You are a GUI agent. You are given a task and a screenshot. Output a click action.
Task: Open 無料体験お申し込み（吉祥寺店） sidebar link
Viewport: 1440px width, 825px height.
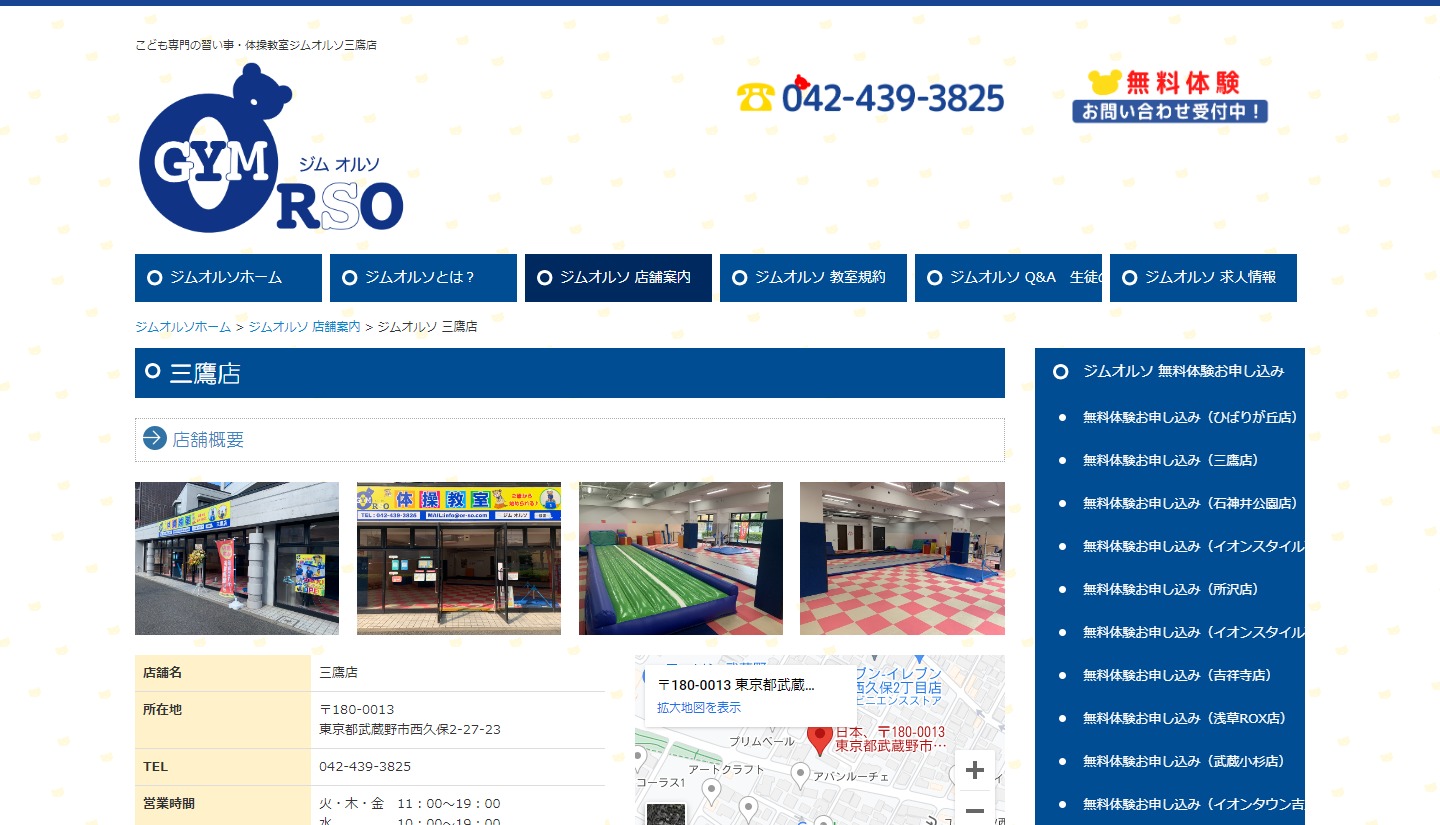[x=1177, y=675]
